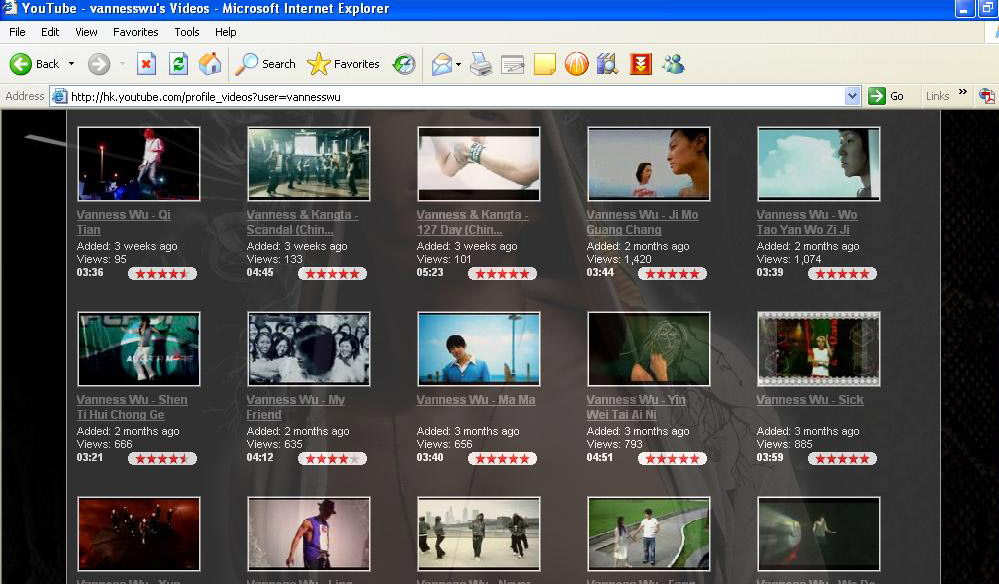This screenshot has width=999, height=584.
Task: Click the Shen Ti Hui Chong Ge thumbnail
Action: click(x=139, y=349)
